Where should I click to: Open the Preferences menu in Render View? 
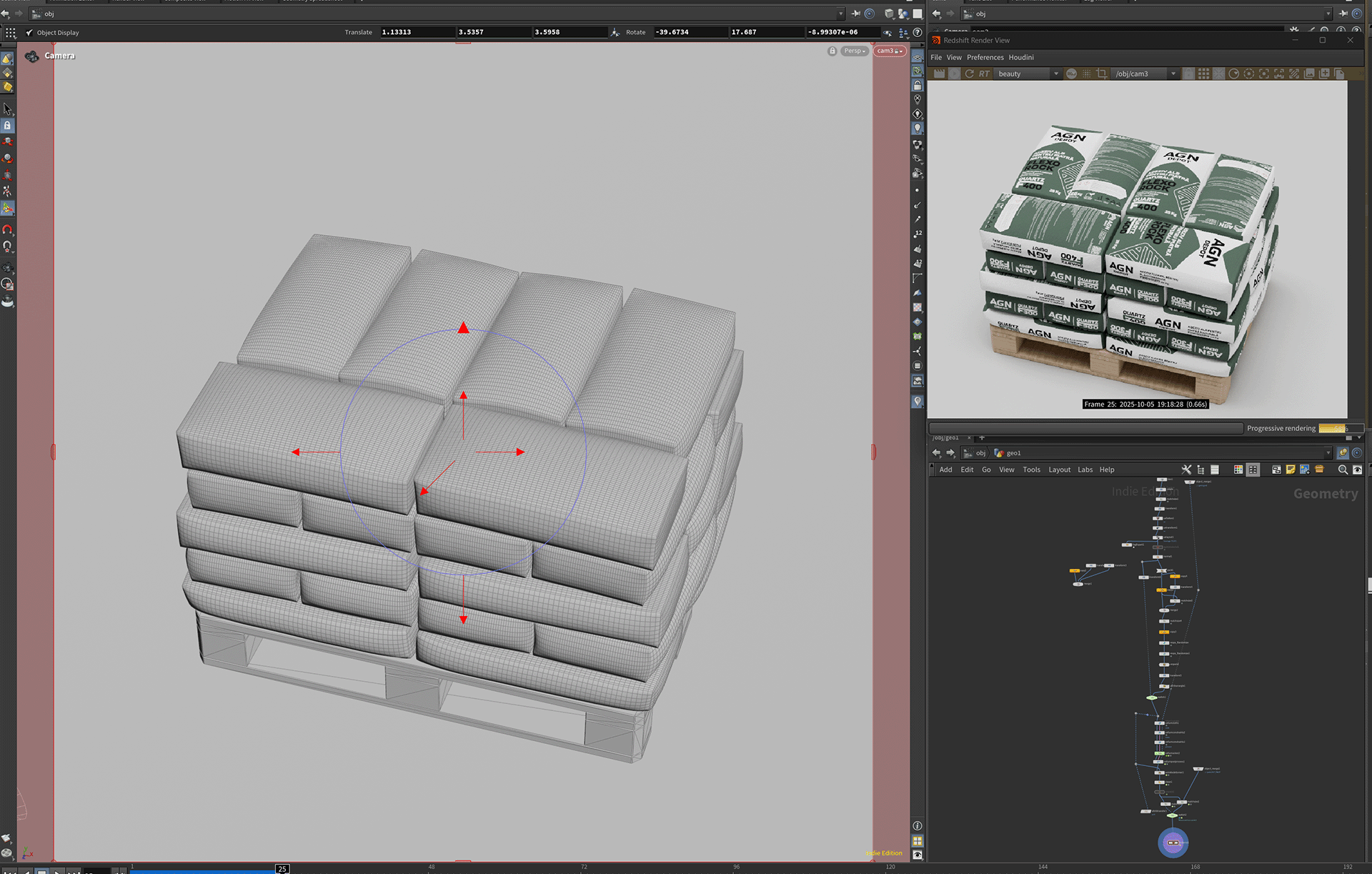point(985,57)
